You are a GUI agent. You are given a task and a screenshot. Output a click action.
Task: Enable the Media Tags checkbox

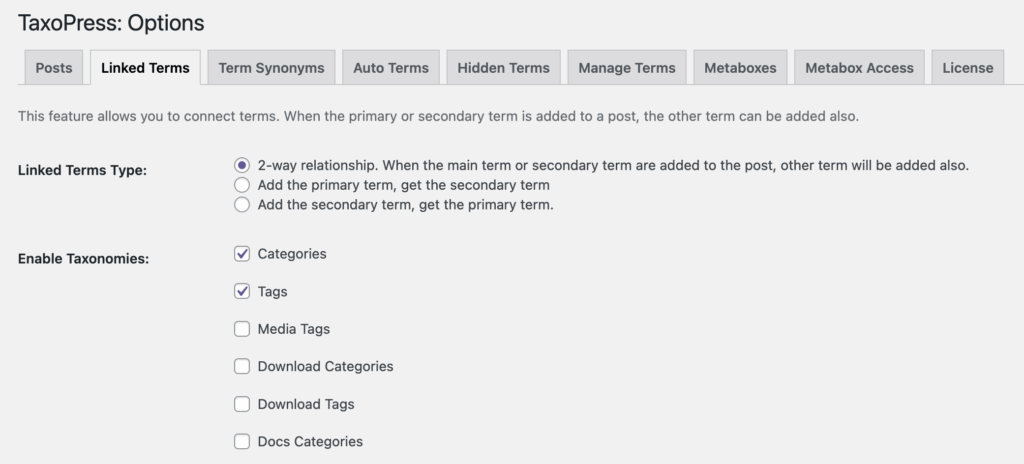click(242, 329)
